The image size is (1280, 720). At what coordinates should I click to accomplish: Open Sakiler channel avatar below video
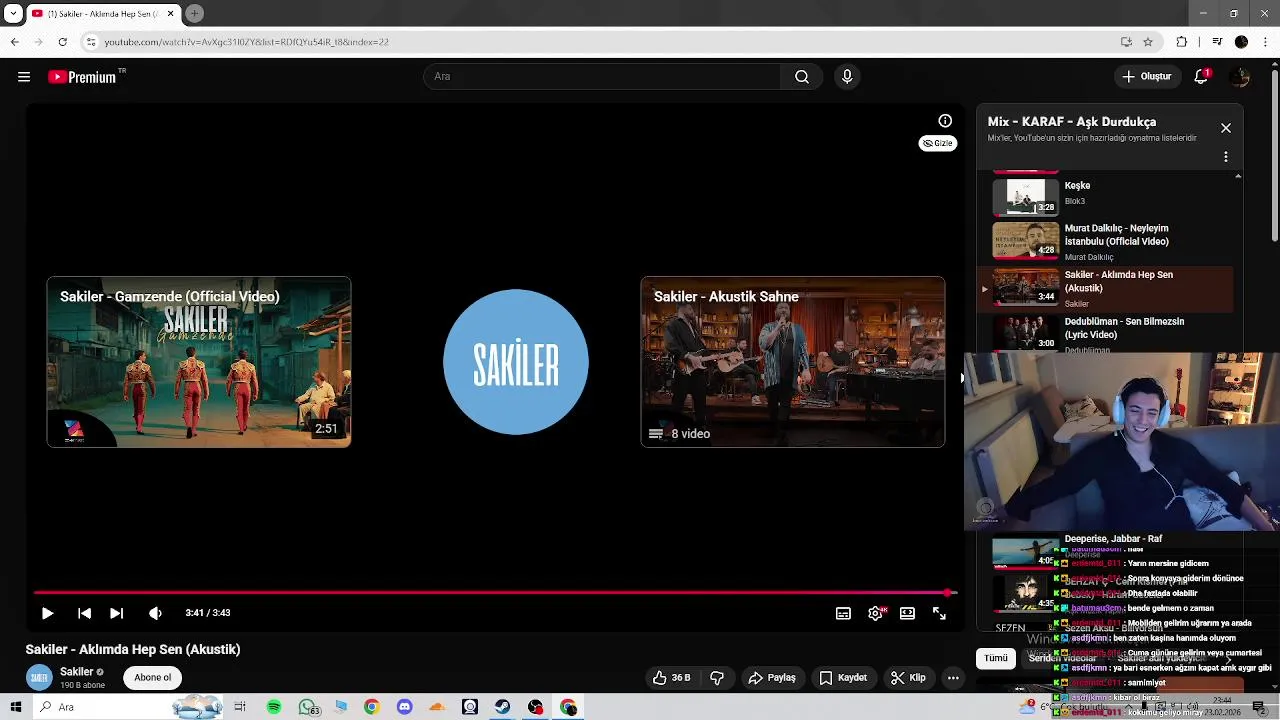(39, 677)
